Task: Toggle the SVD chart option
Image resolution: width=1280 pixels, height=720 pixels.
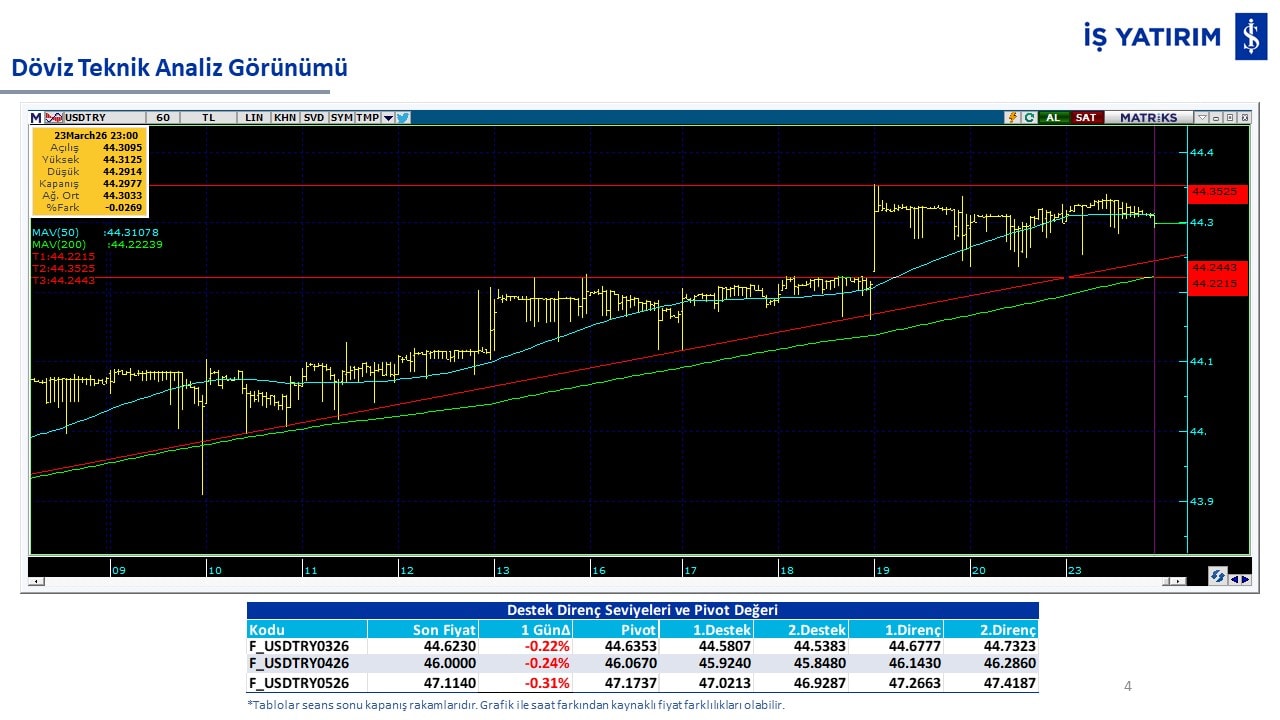Action: 314,117
